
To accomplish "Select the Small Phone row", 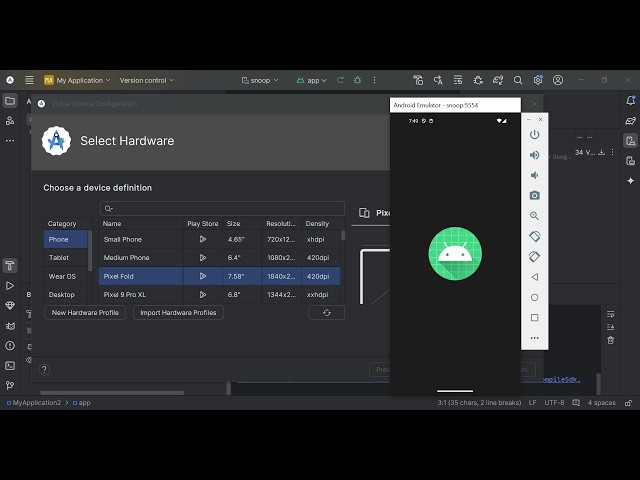I will click(x=220, y=240).
